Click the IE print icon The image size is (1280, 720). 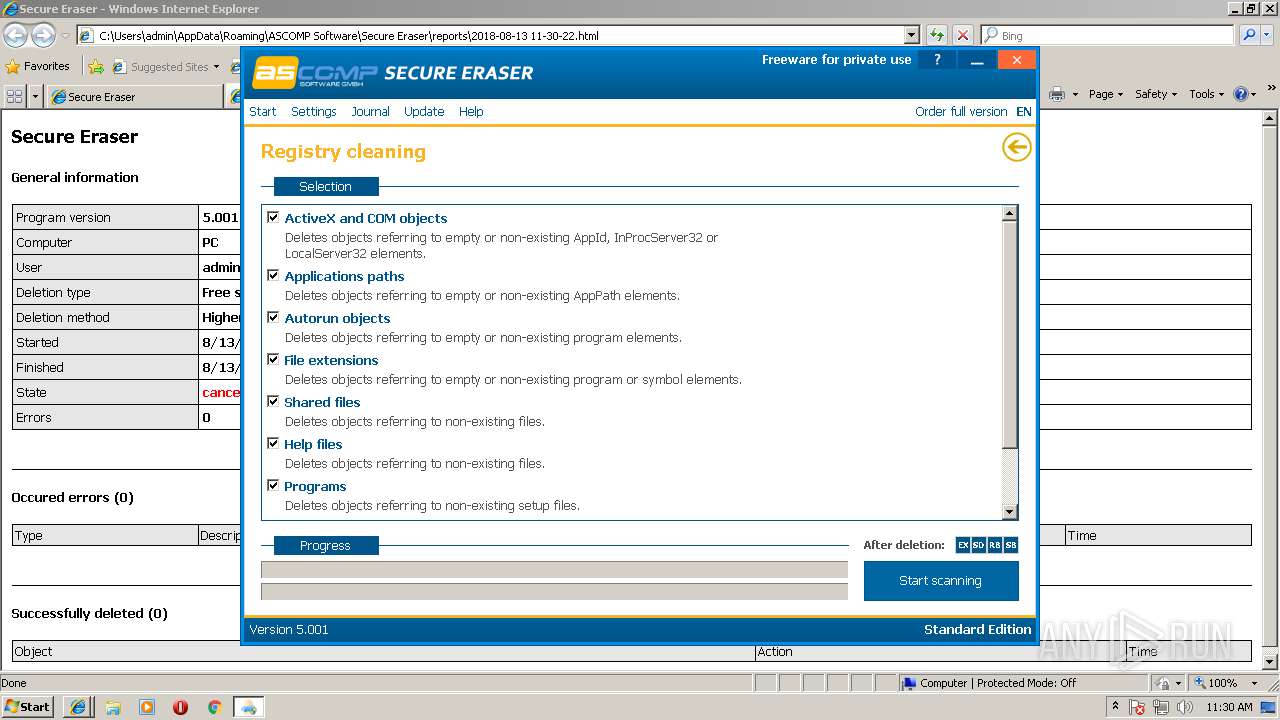tap(1057, 94)
